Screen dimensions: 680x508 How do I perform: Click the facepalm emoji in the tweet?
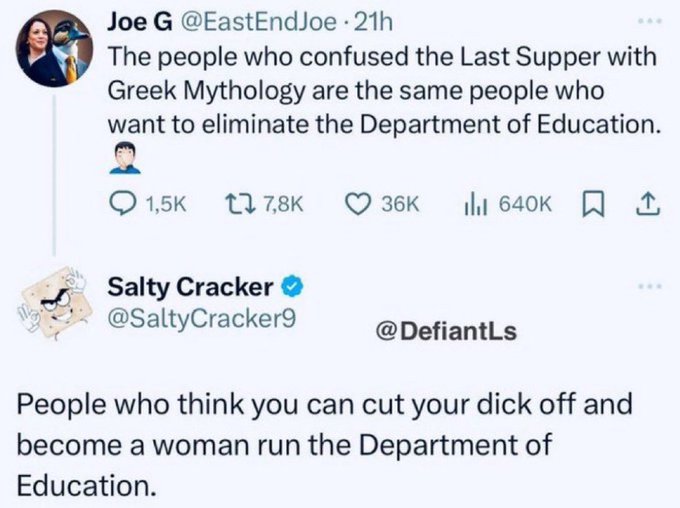(x=125, y=159)
